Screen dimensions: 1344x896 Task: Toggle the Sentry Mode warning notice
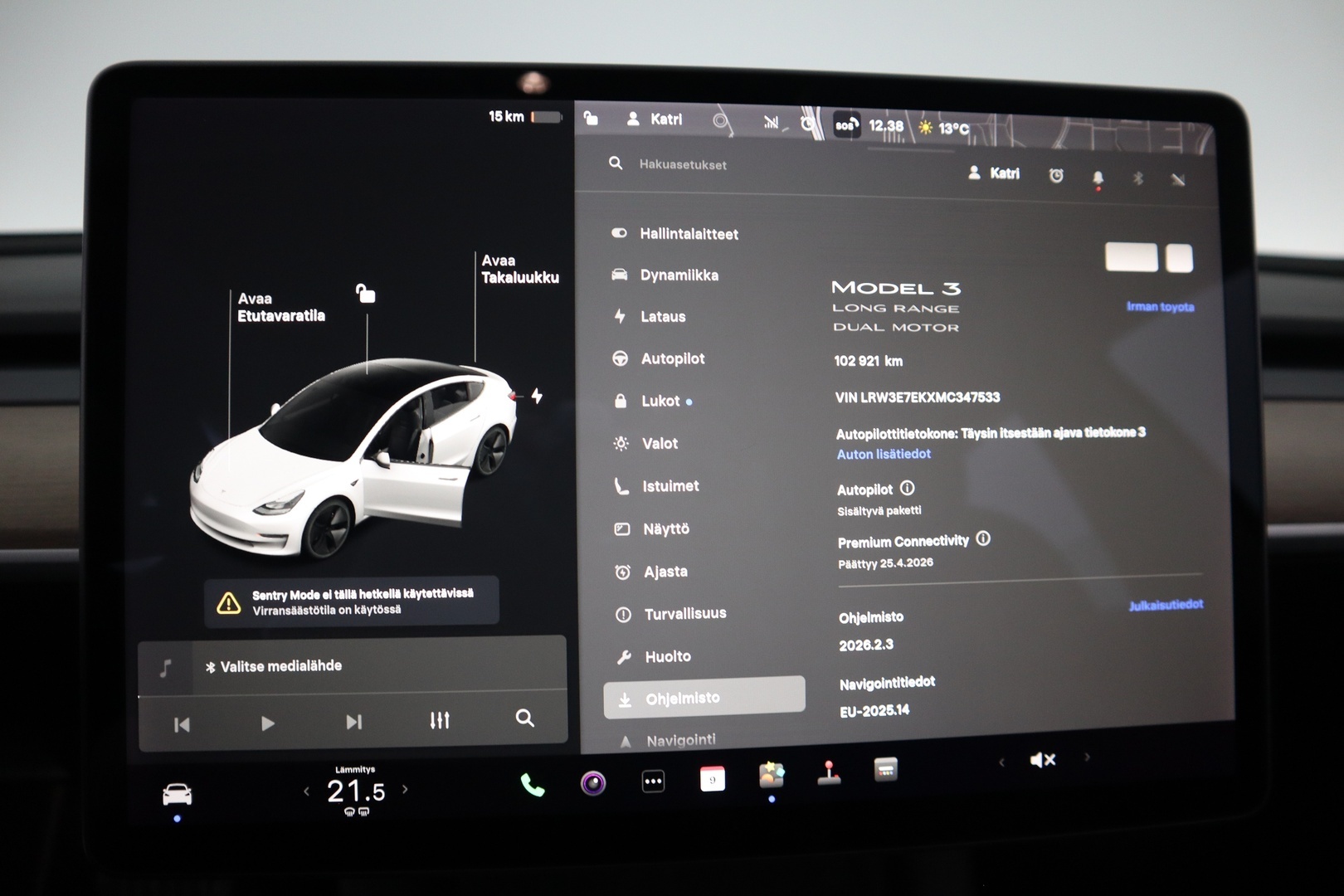pos(351,602)
